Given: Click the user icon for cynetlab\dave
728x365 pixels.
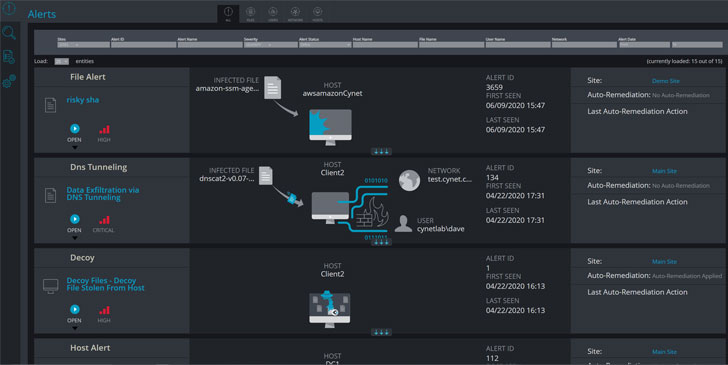Looking at the screenshot, I should (403, 224).
